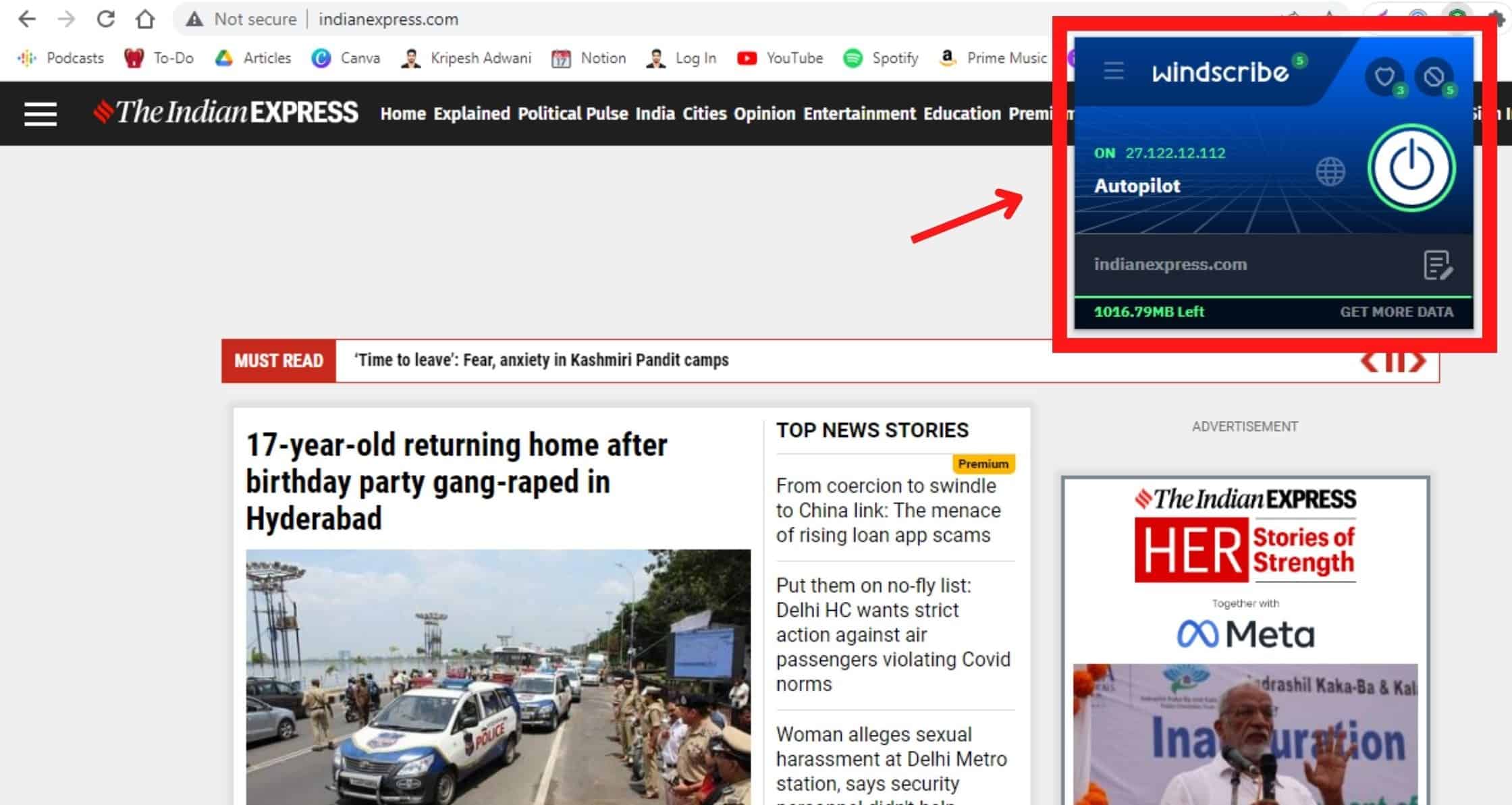Image resolution: width=1512 pixels, height=805 pixels.
Task: Open location list via globe icon
Action: [x=1330, y=171]
